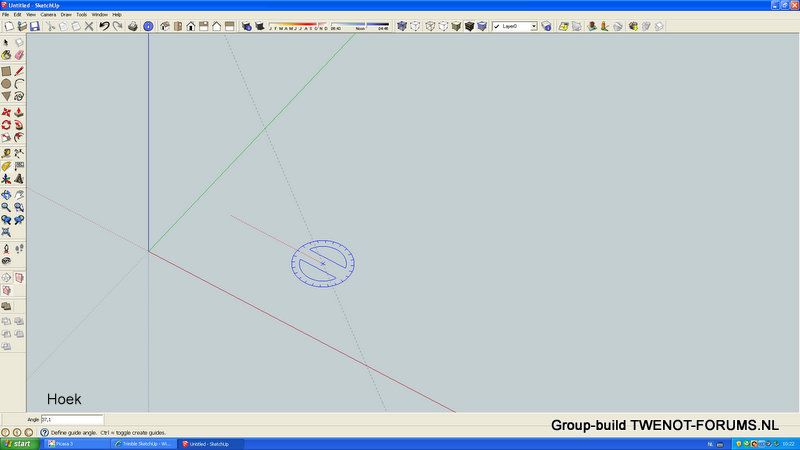The width and height of the screenshot is (800, 450).
Task: Click the Undo arrow
Action: (104, 26)
